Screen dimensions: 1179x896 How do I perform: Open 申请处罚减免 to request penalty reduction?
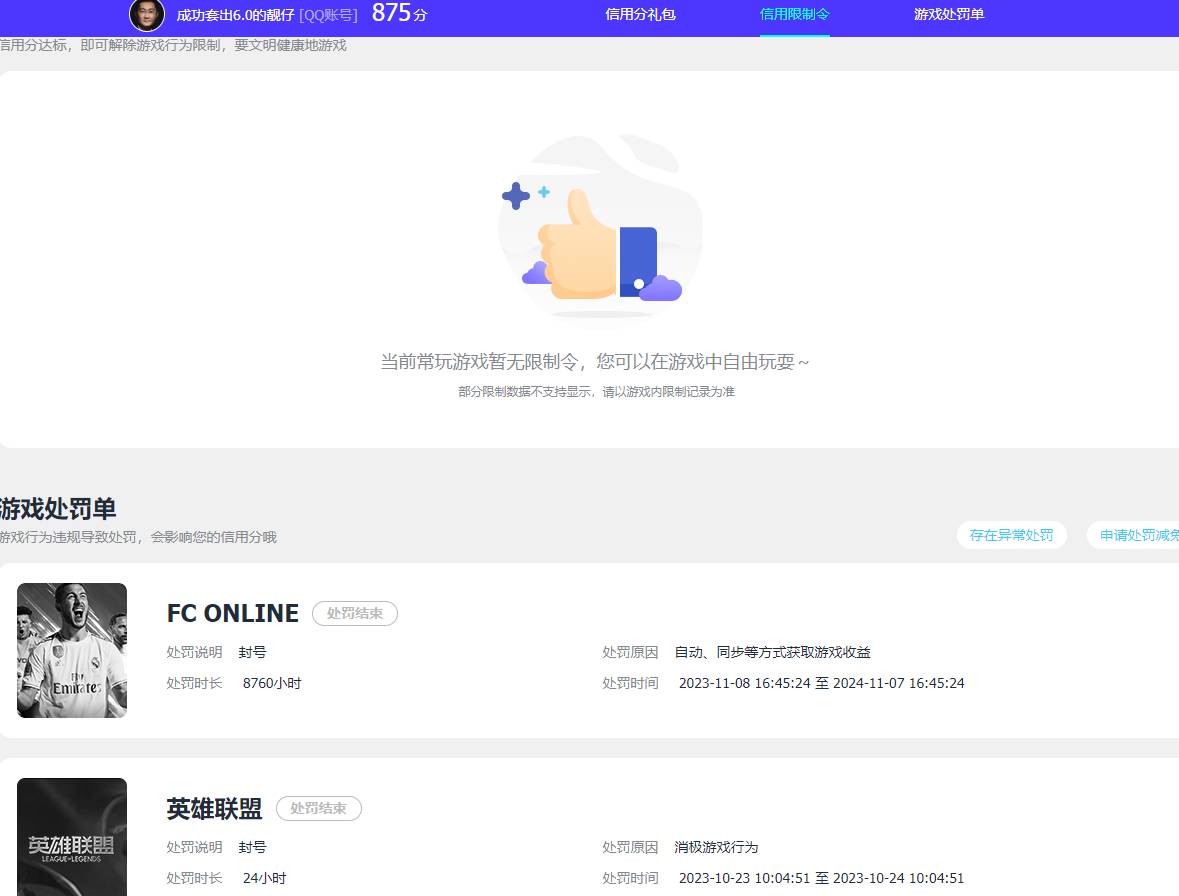pyautogui.click(x=1140, y=535)
